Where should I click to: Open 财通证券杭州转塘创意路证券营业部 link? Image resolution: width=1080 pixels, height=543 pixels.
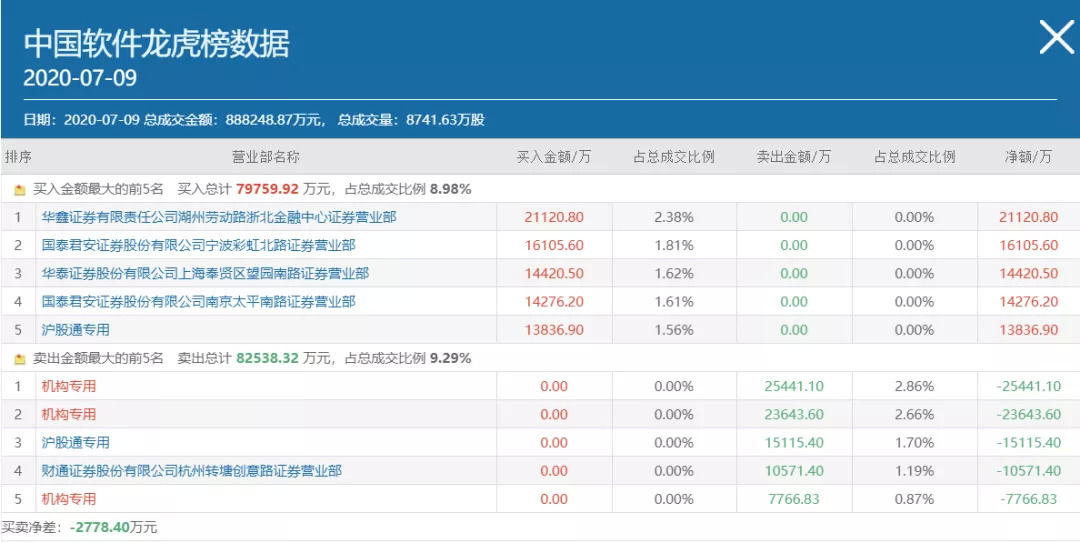tap(191, 471)
